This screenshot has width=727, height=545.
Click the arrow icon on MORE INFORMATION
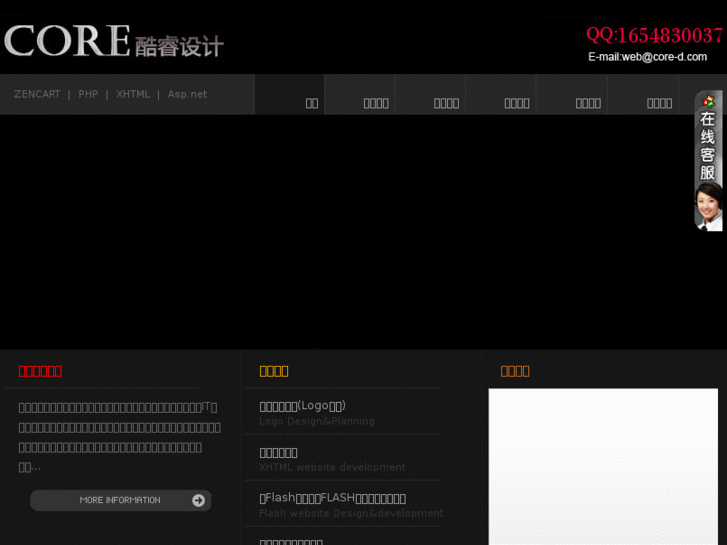coord(198,500)
